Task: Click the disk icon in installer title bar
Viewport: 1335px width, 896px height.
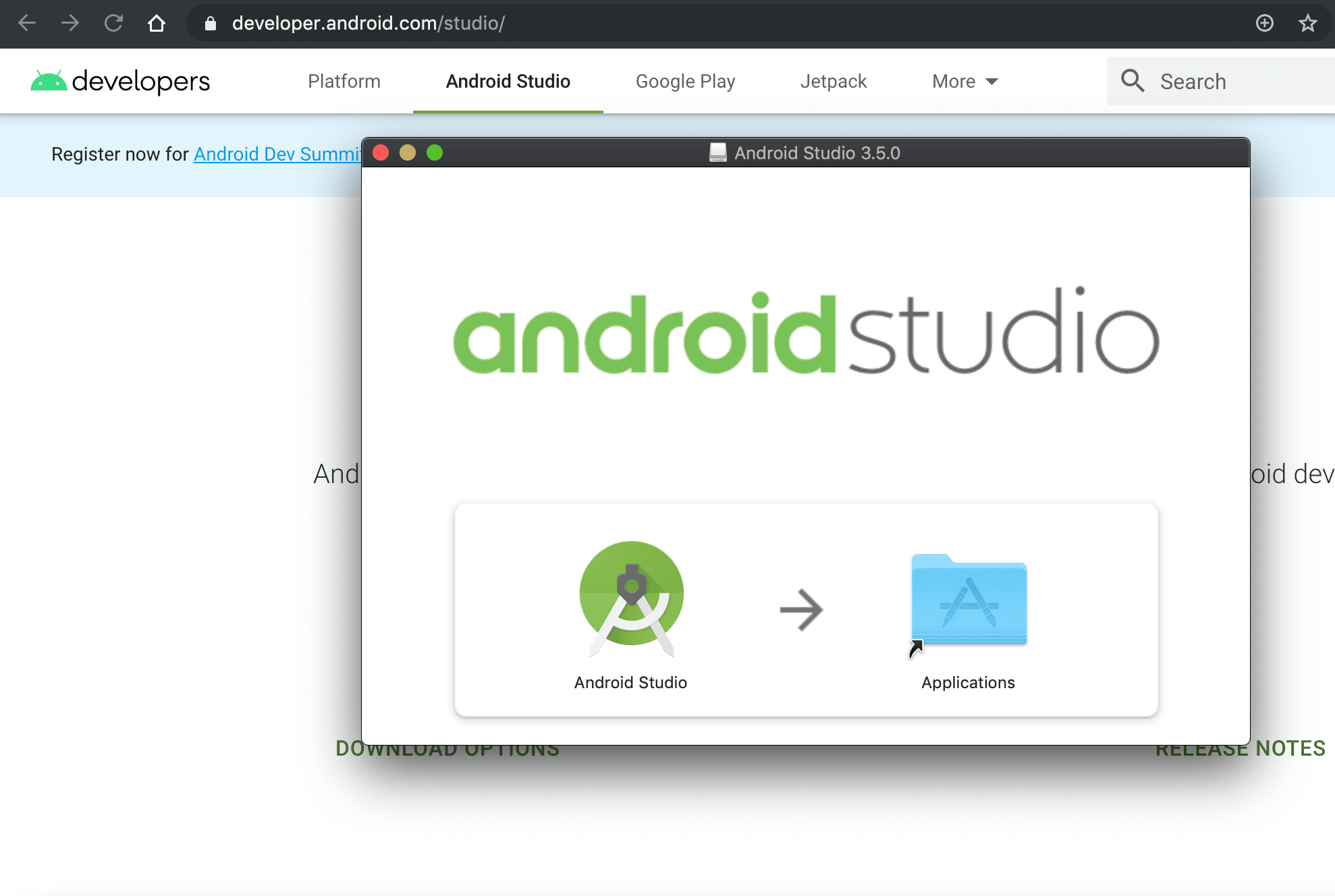Action: click(x=718, y=152)
